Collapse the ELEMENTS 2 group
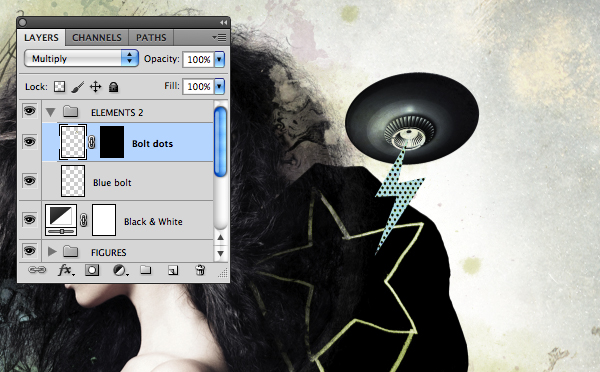This screenshot has height=372, width=600. tap(51, 112)
